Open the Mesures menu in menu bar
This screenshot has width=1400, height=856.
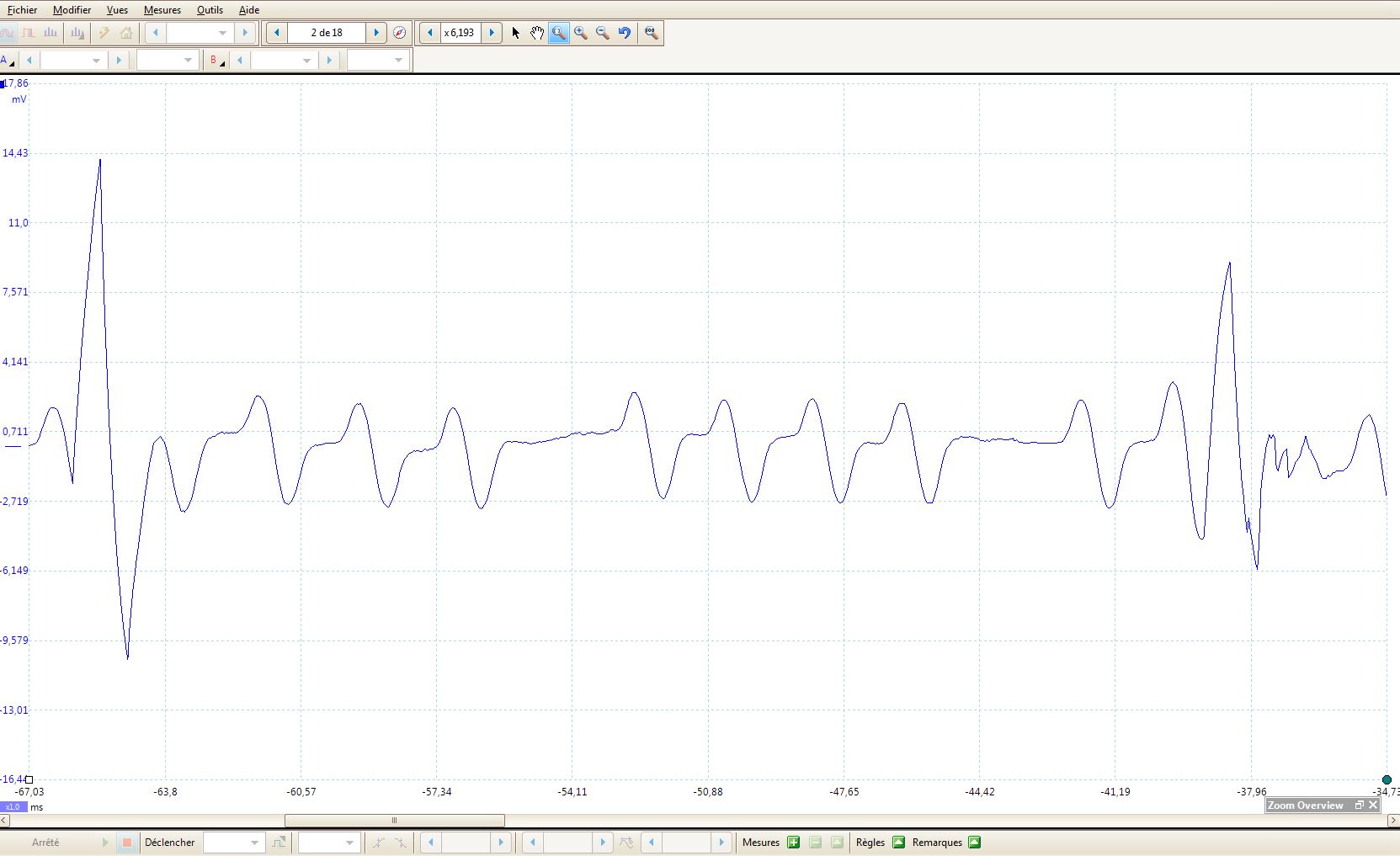[x=162, y=10]
